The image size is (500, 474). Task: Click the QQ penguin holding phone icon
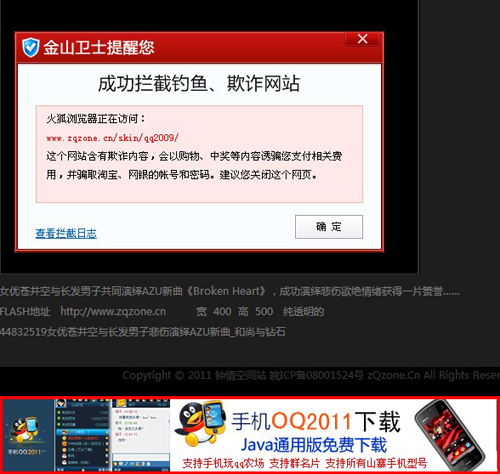[200, 423]
